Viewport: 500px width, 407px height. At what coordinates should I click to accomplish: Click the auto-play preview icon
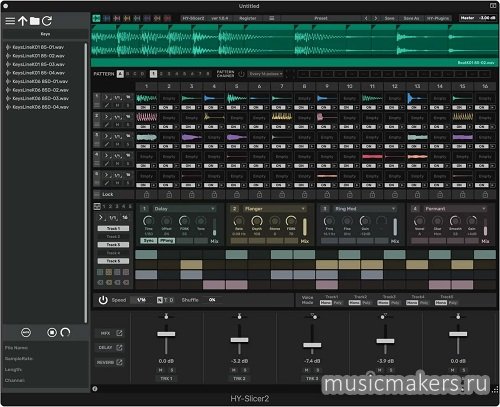26,332
